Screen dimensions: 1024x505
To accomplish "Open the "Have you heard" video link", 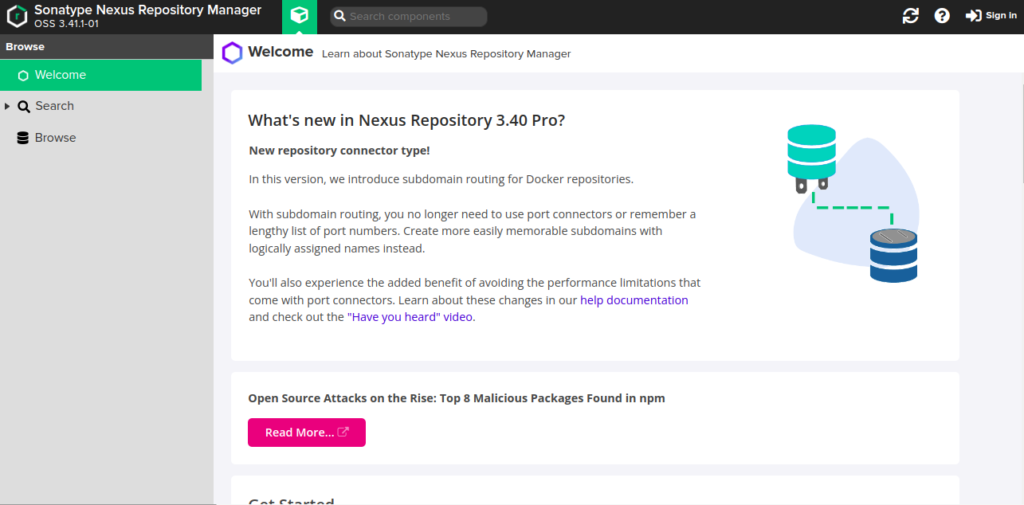I will click(411, 318).
